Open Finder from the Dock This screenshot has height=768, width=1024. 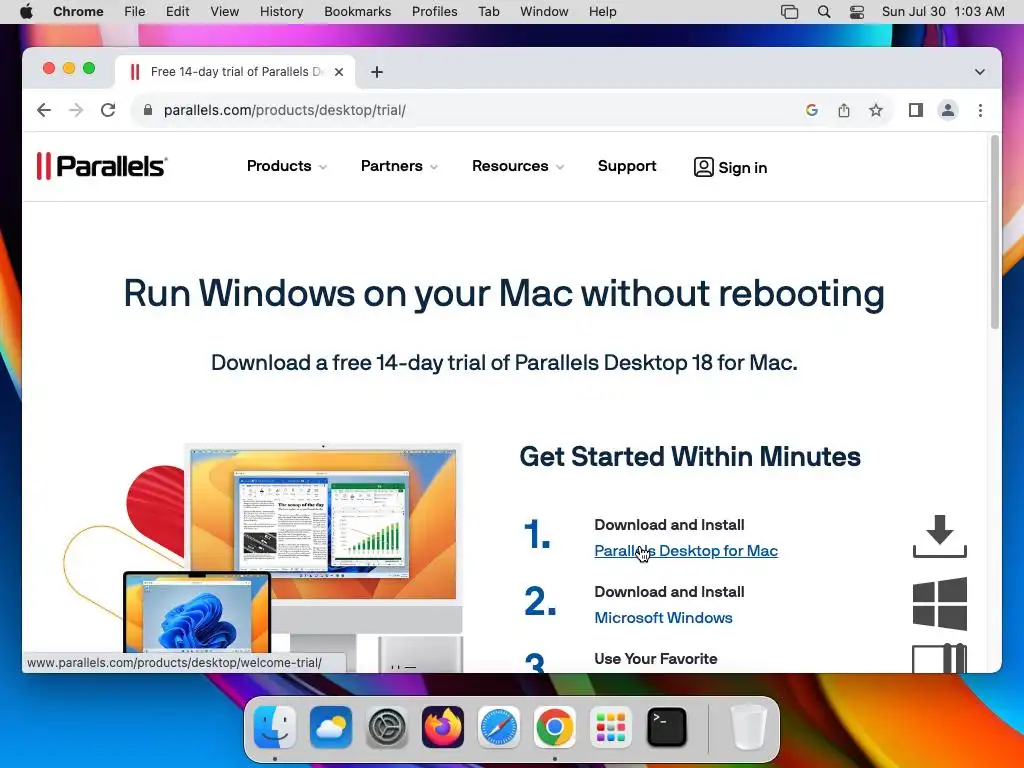pyautogui.click(x=275, y=726)
